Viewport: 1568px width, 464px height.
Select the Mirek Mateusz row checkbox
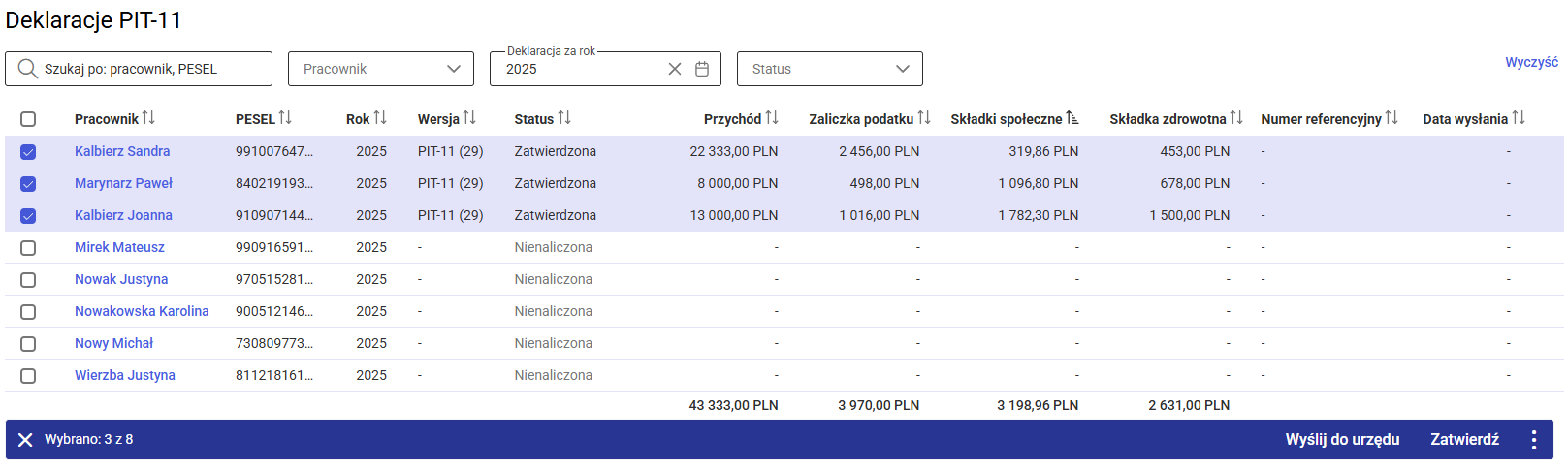tap(28, 248)
